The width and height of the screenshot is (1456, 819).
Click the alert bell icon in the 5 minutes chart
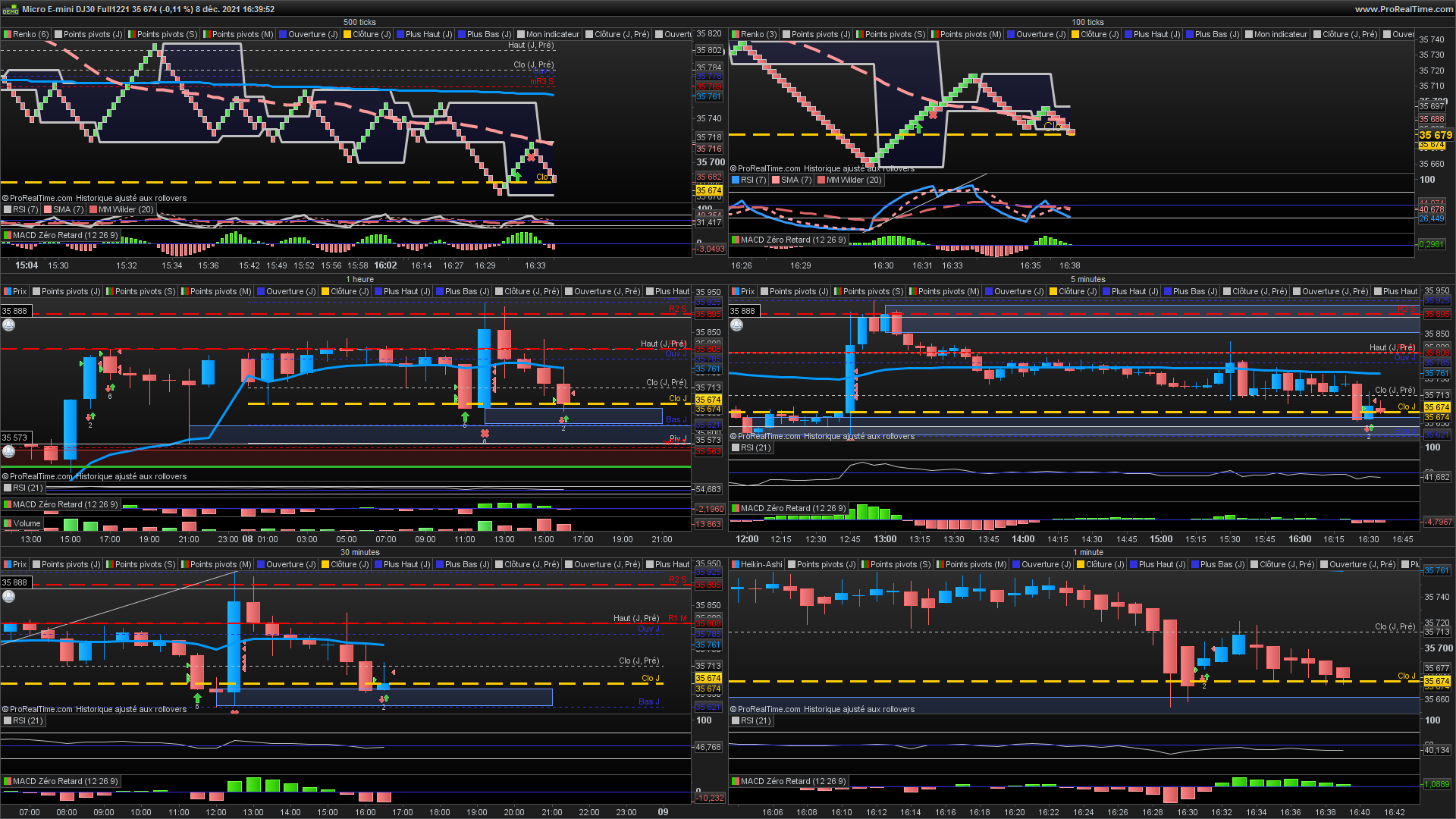[736, 325]
